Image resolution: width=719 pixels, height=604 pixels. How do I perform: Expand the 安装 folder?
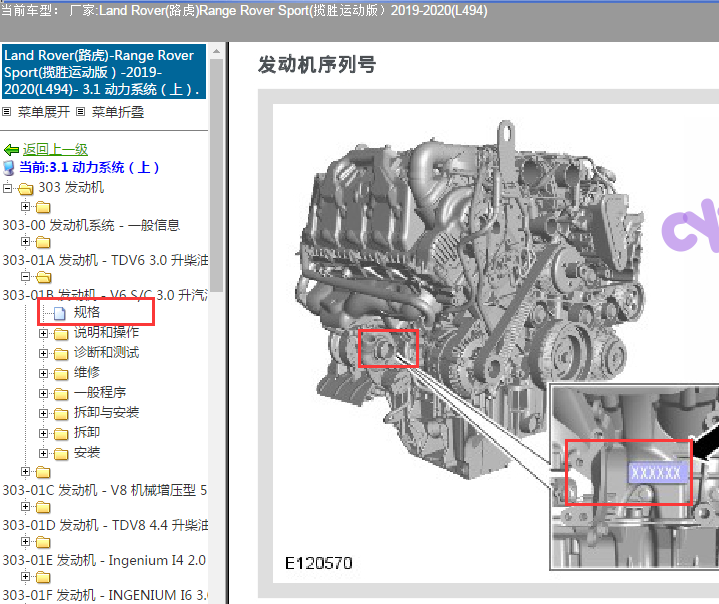(x=44, y=454)
